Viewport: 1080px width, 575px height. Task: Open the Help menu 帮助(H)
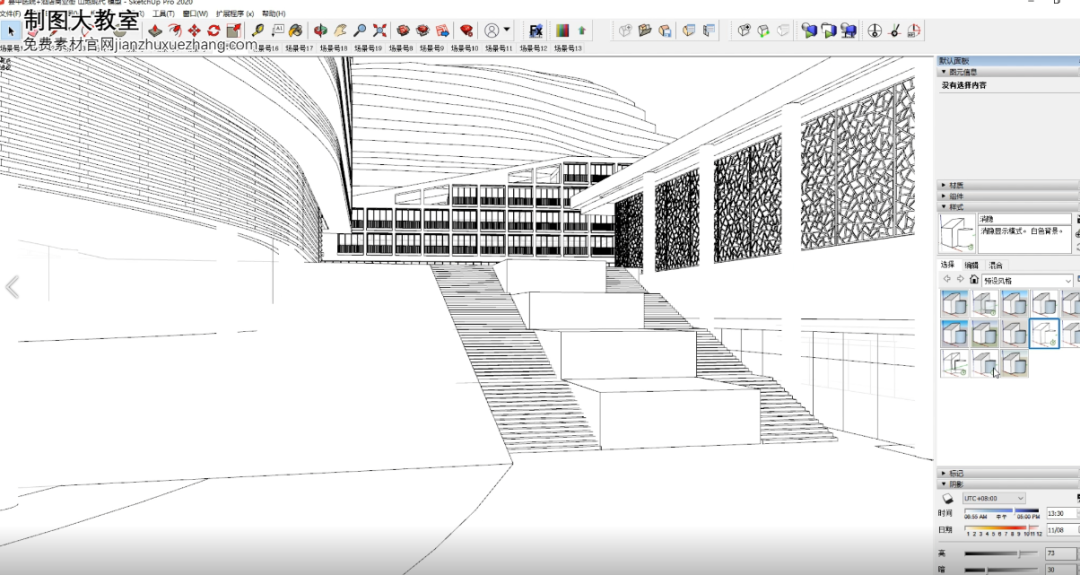[273, 13]
